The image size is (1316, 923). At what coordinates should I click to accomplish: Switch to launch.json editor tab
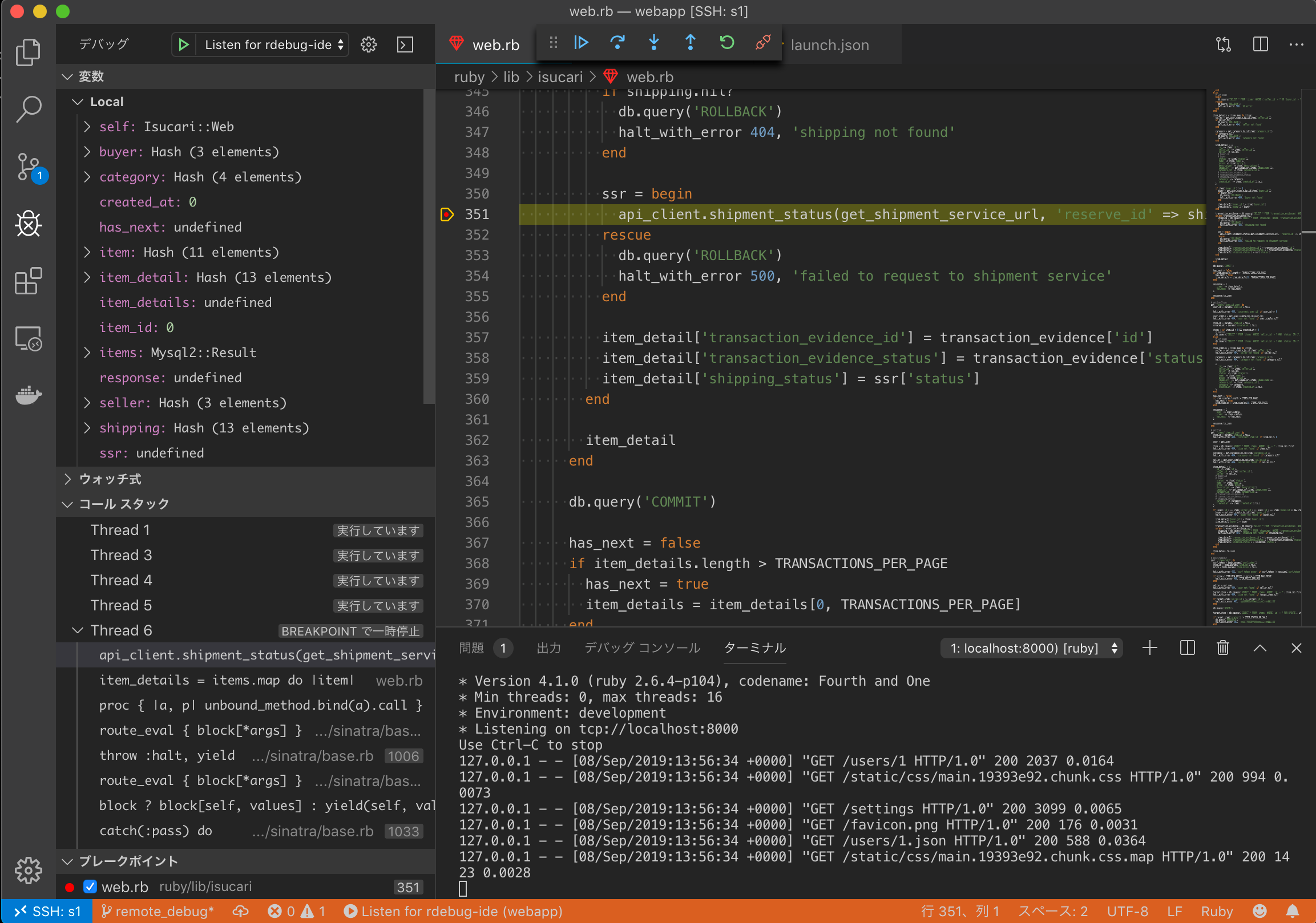tap(829, 44)
